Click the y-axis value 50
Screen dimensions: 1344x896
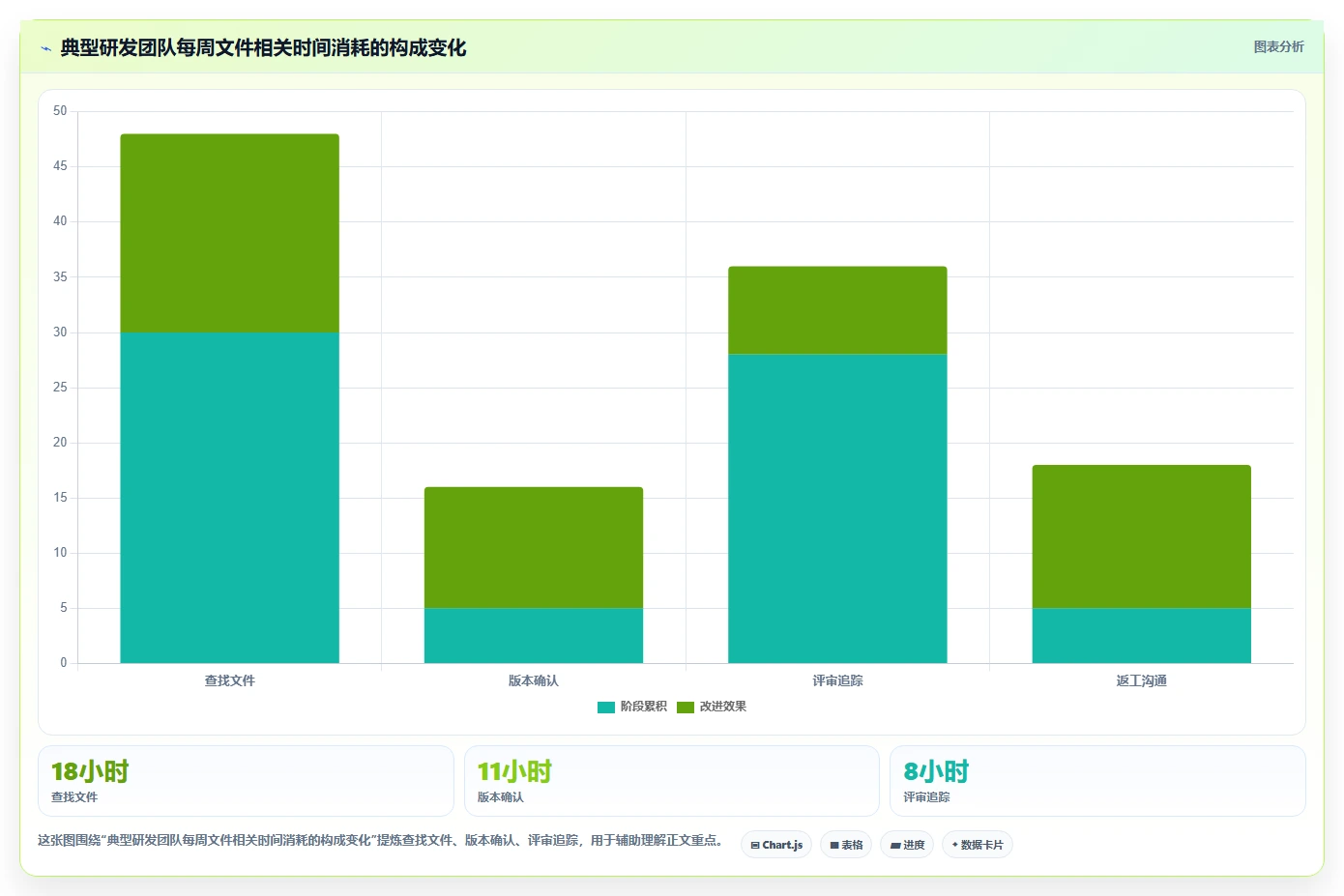(x=60, y=111)
